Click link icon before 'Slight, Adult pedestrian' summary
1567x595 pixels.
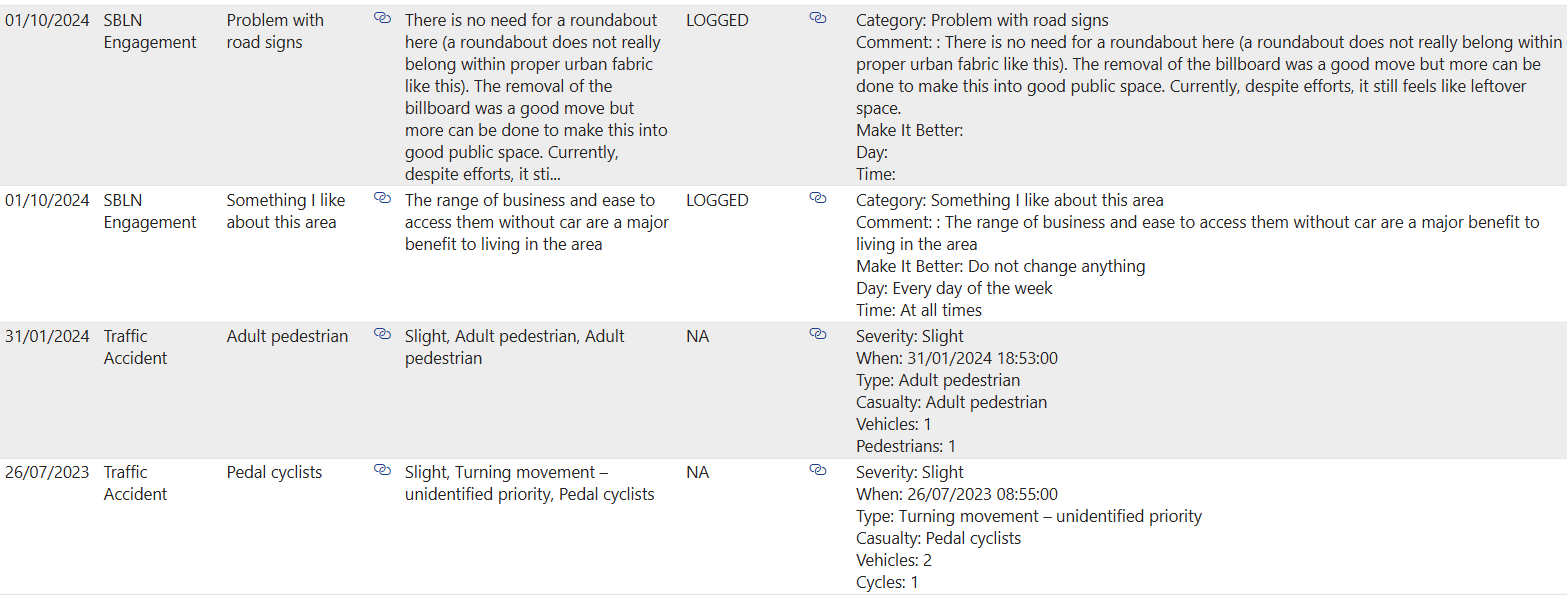[x=382, y=334]
